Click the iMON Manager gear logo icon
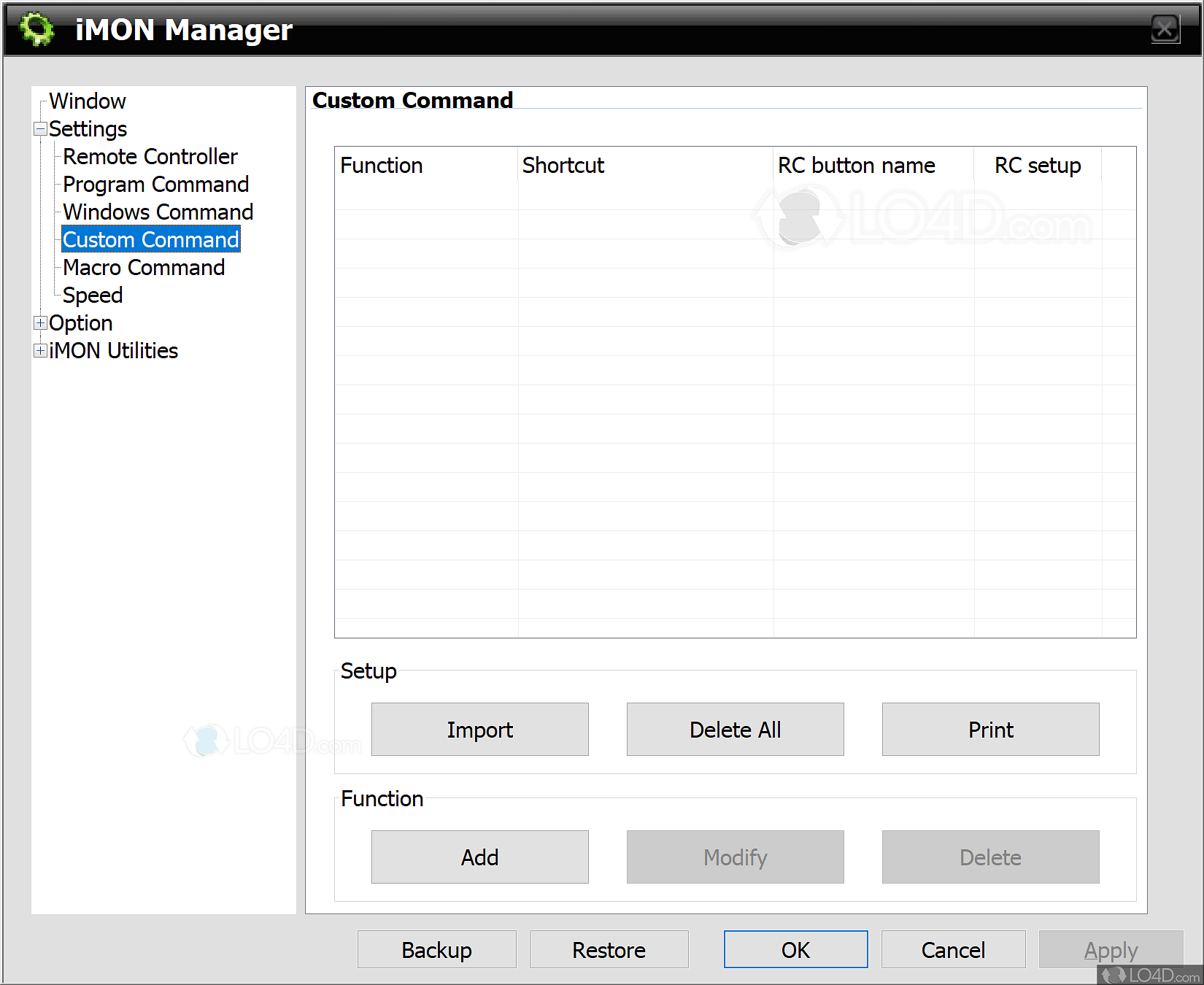1204x985 pixels. click(36, 30)
